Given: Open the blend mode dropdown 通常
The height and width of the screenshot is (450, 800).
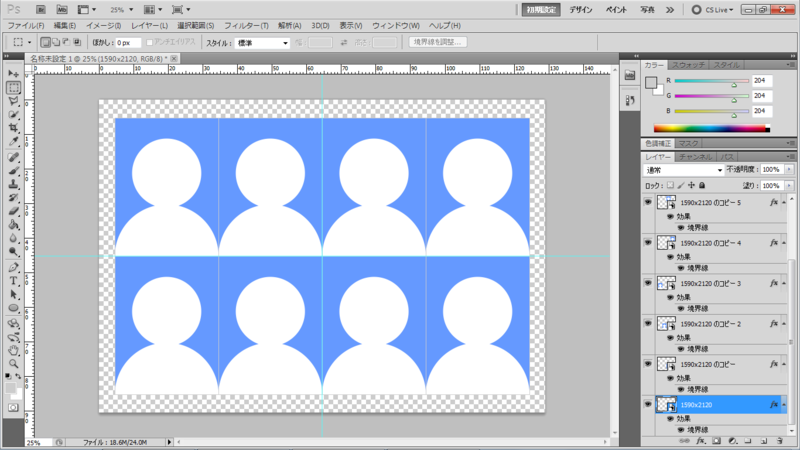Looking at the screenshot, I should click(684, 170).
